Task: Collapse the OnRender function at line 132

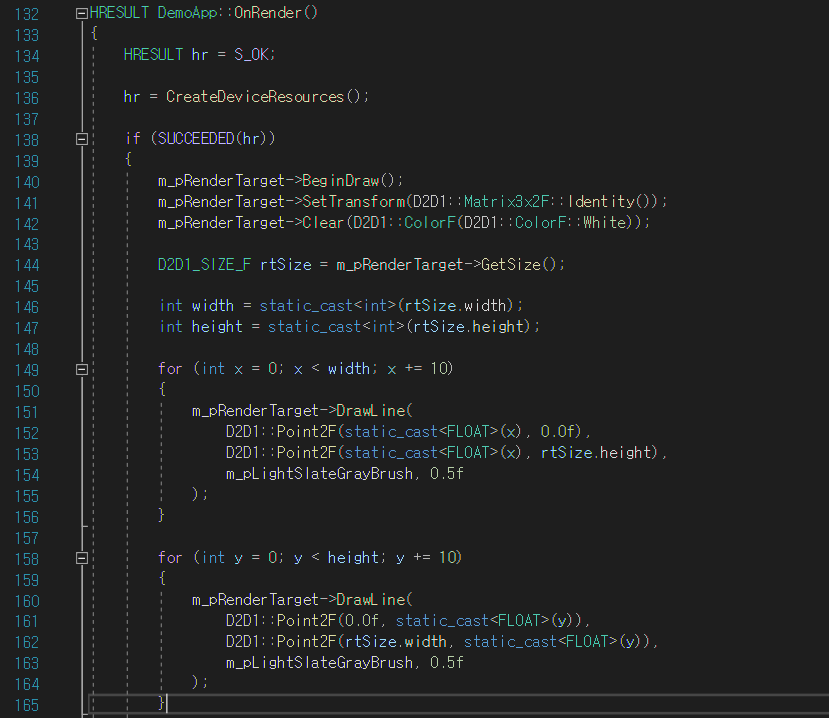Action: [x=82, y=13]
